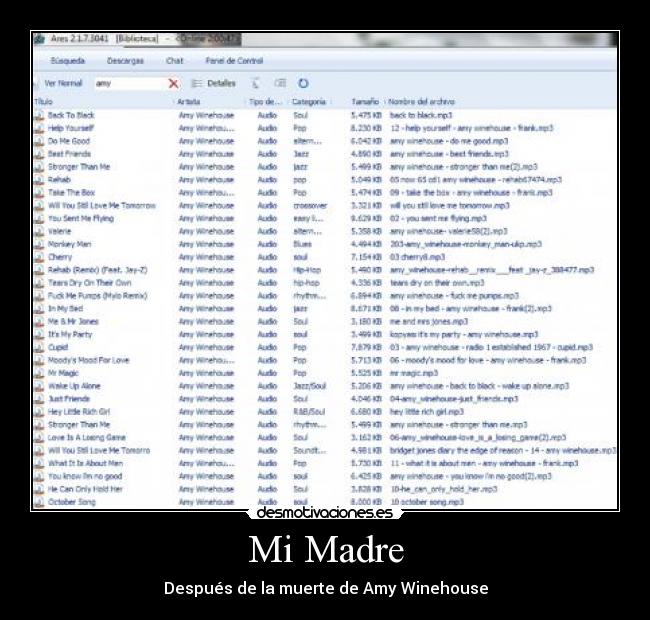Click the audio file icon for Hey Little Rich Girl
This screenshot has height=620, width=650.
pos(39,412)
